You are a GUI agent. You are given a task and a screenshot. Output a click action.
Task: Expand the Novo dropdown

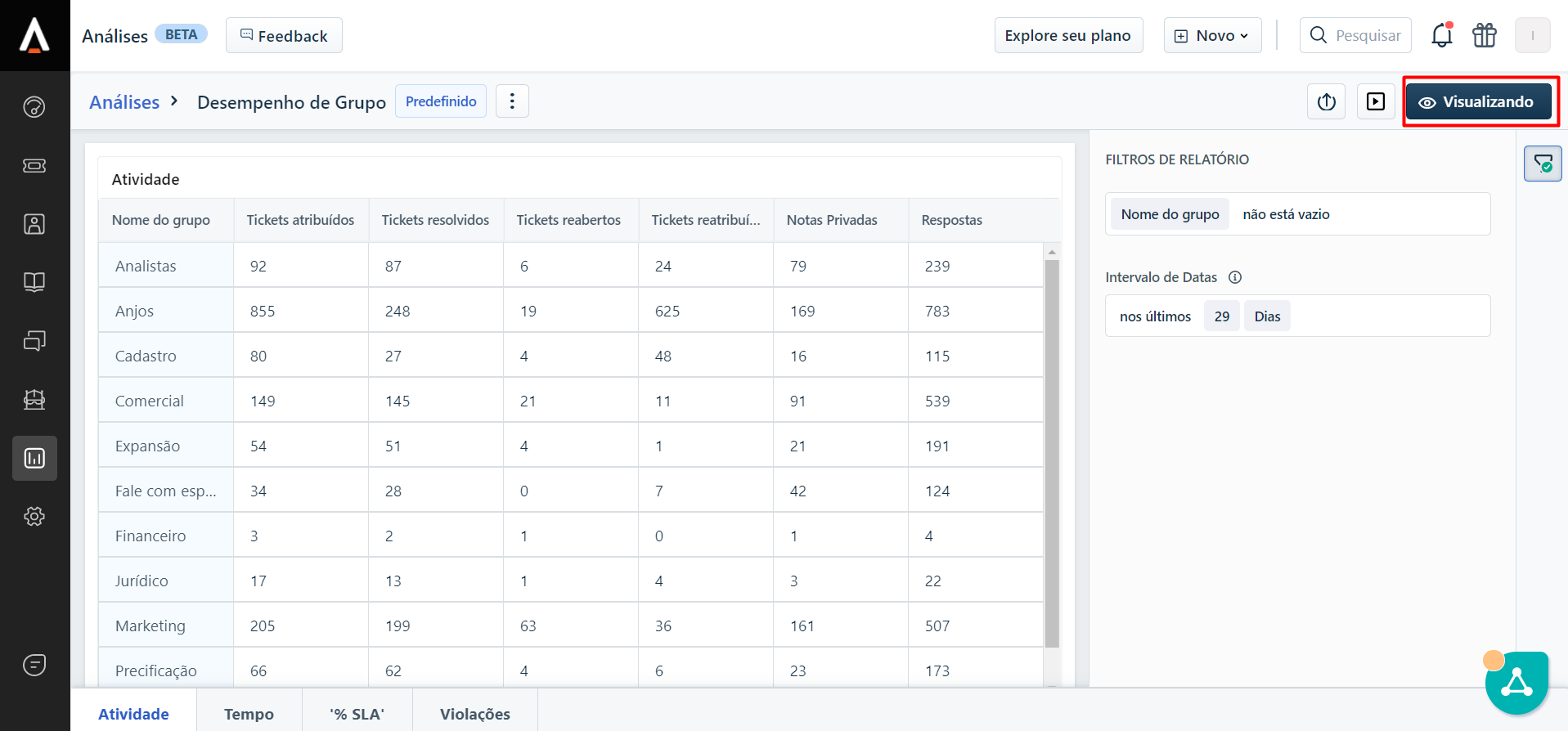click(1212, 35)
